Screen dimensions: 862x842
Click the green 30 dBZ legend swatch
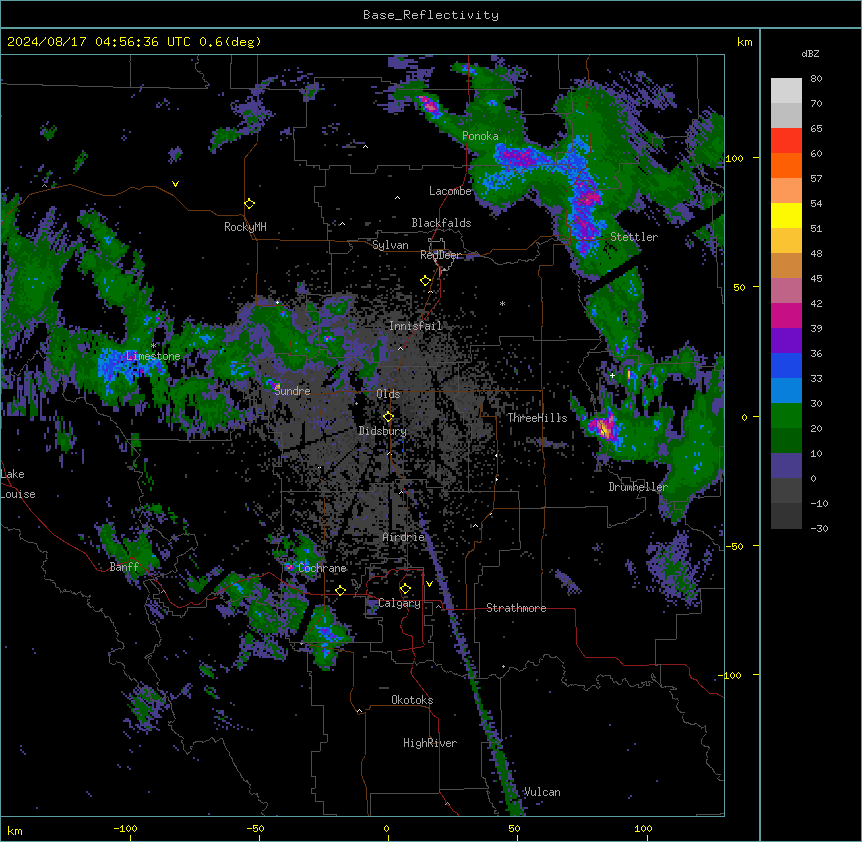(786, 416)
